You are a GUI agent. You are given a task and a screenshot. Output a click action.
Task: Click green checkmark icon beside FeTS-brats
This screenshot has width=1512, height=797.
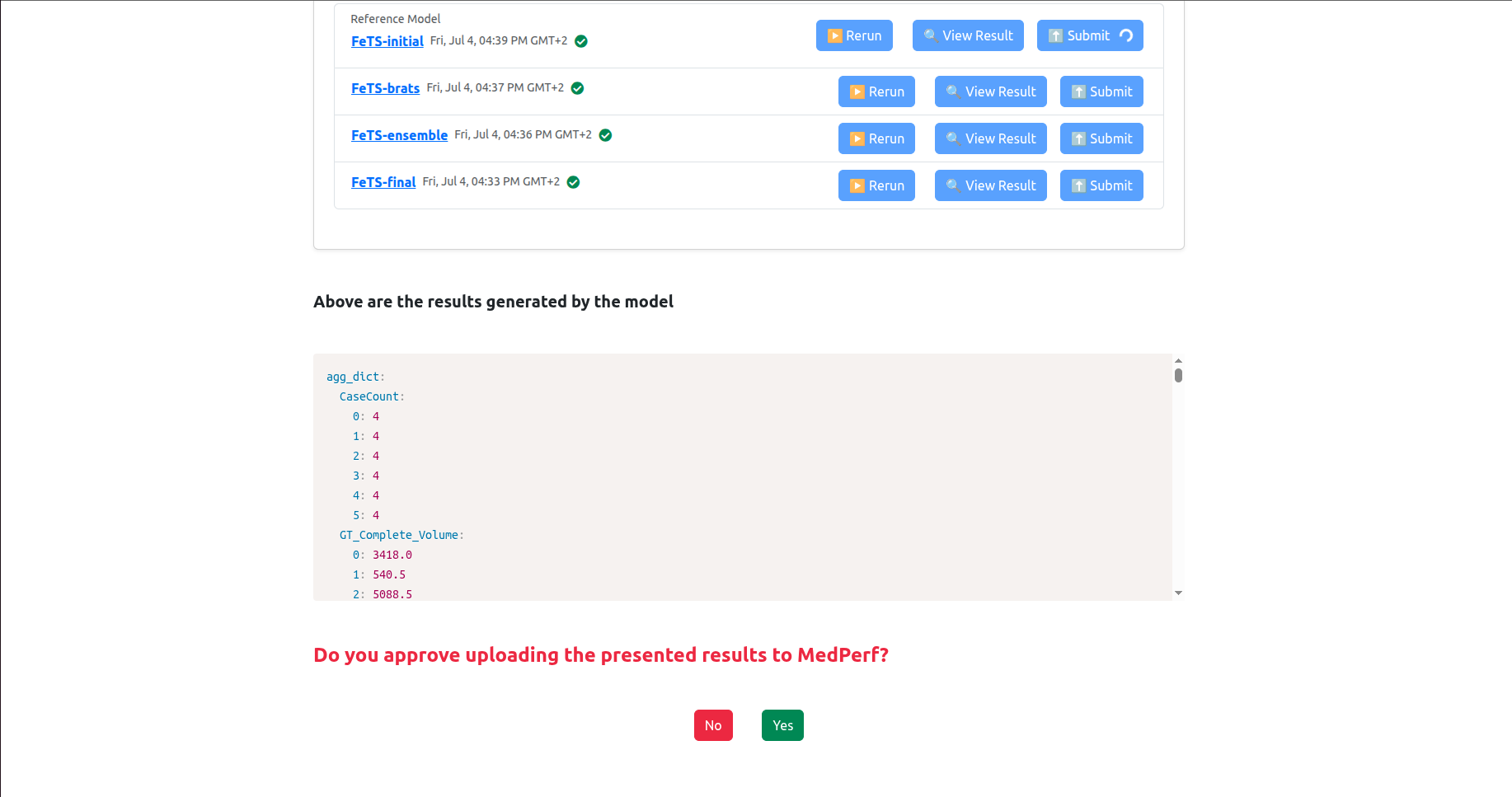578,88
